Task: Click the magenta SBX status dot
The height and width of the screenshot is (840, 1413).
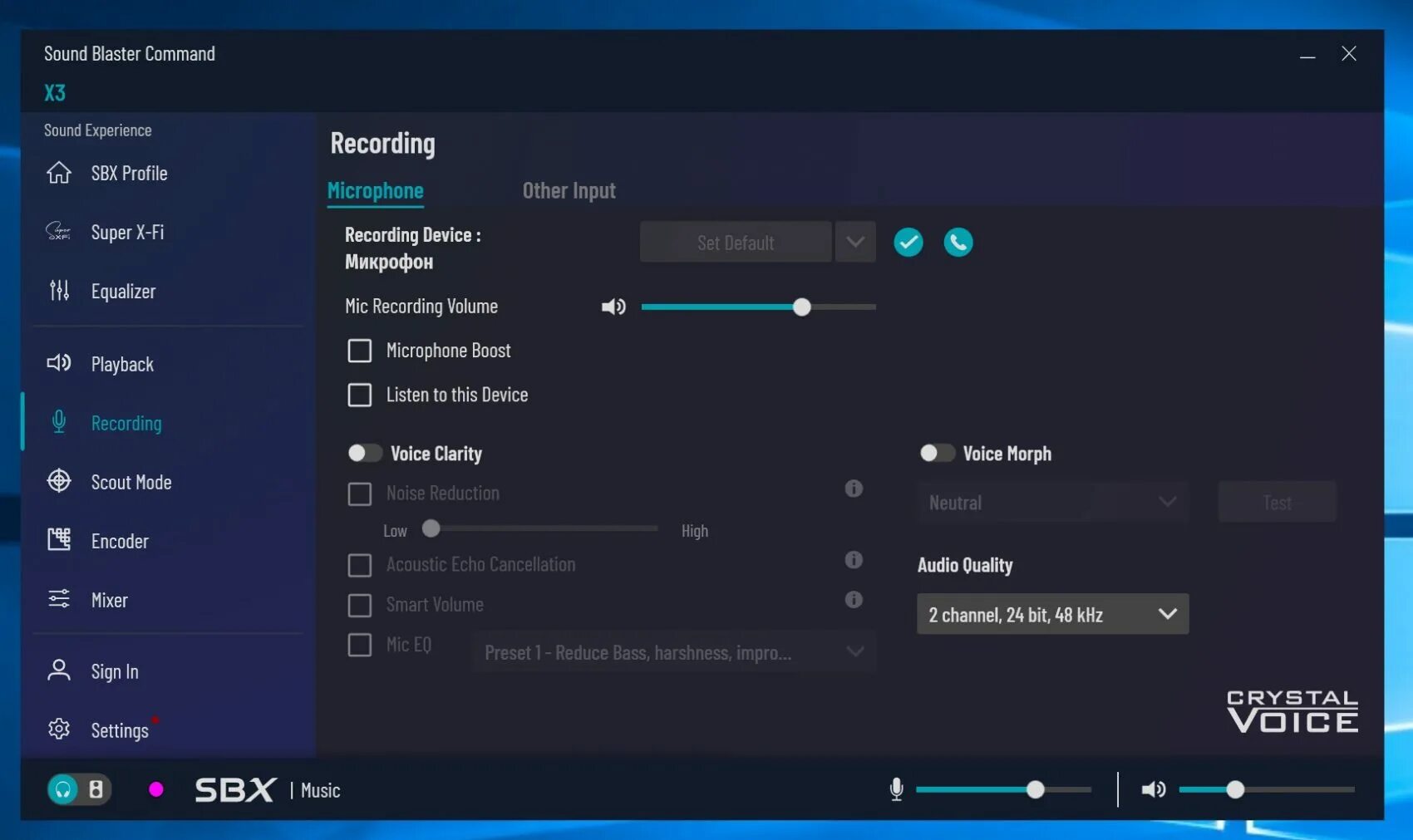Action: 156,789
